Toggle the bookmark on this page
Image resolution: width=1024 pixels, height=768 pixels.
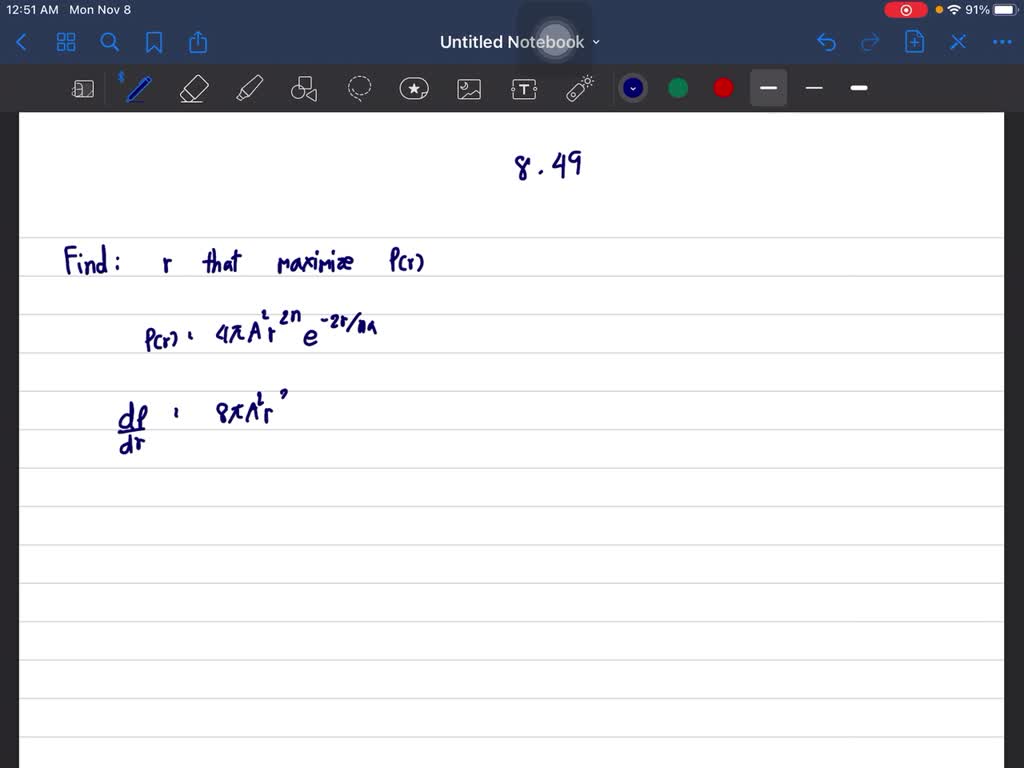click(x=154, y=42)
